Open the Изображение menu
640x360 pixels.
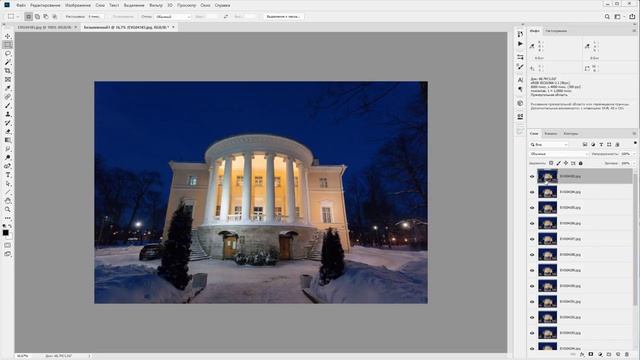click(x=78, y=5)
